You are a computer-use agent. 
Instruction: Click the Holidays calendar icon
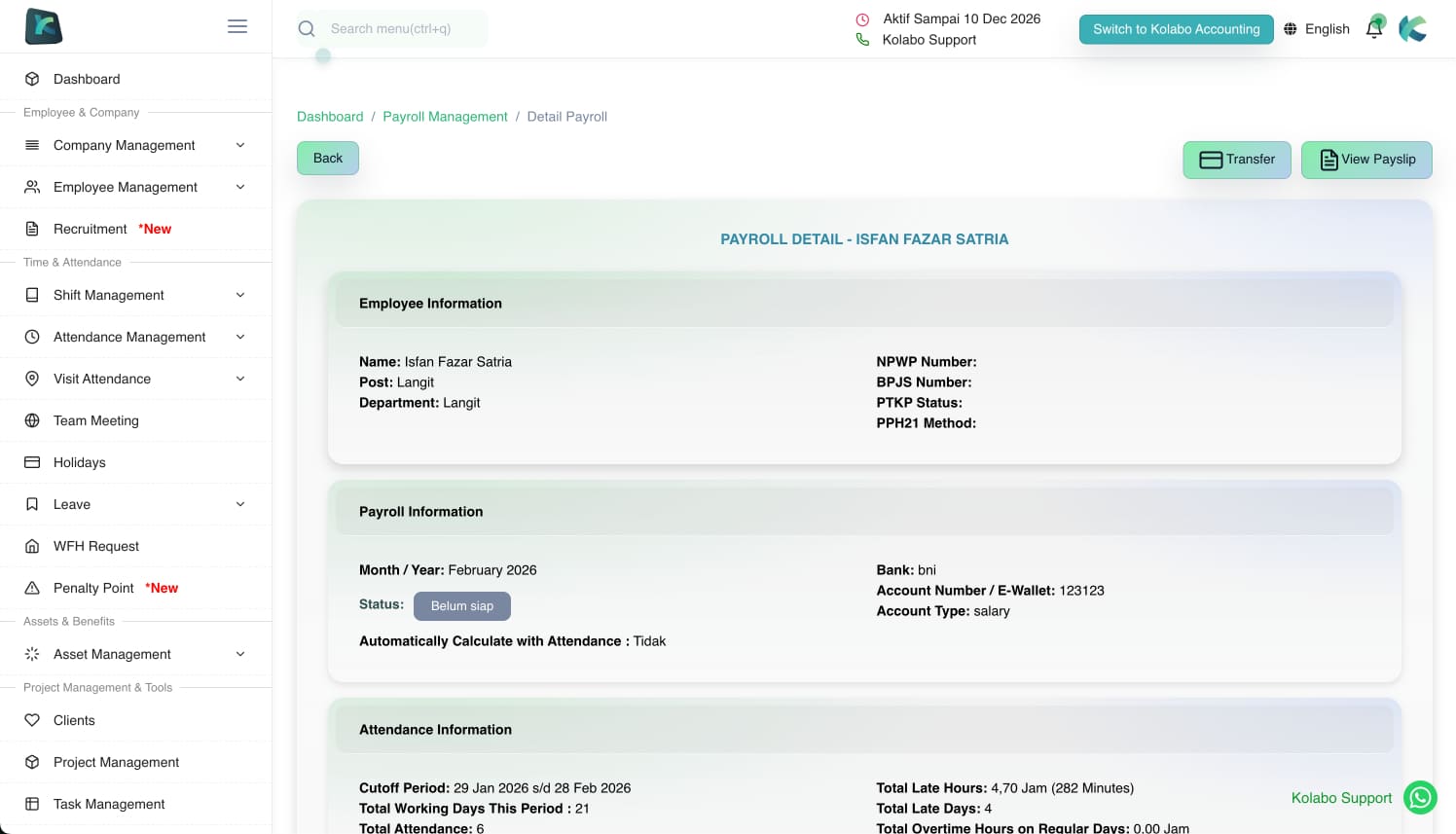[32, 462]
